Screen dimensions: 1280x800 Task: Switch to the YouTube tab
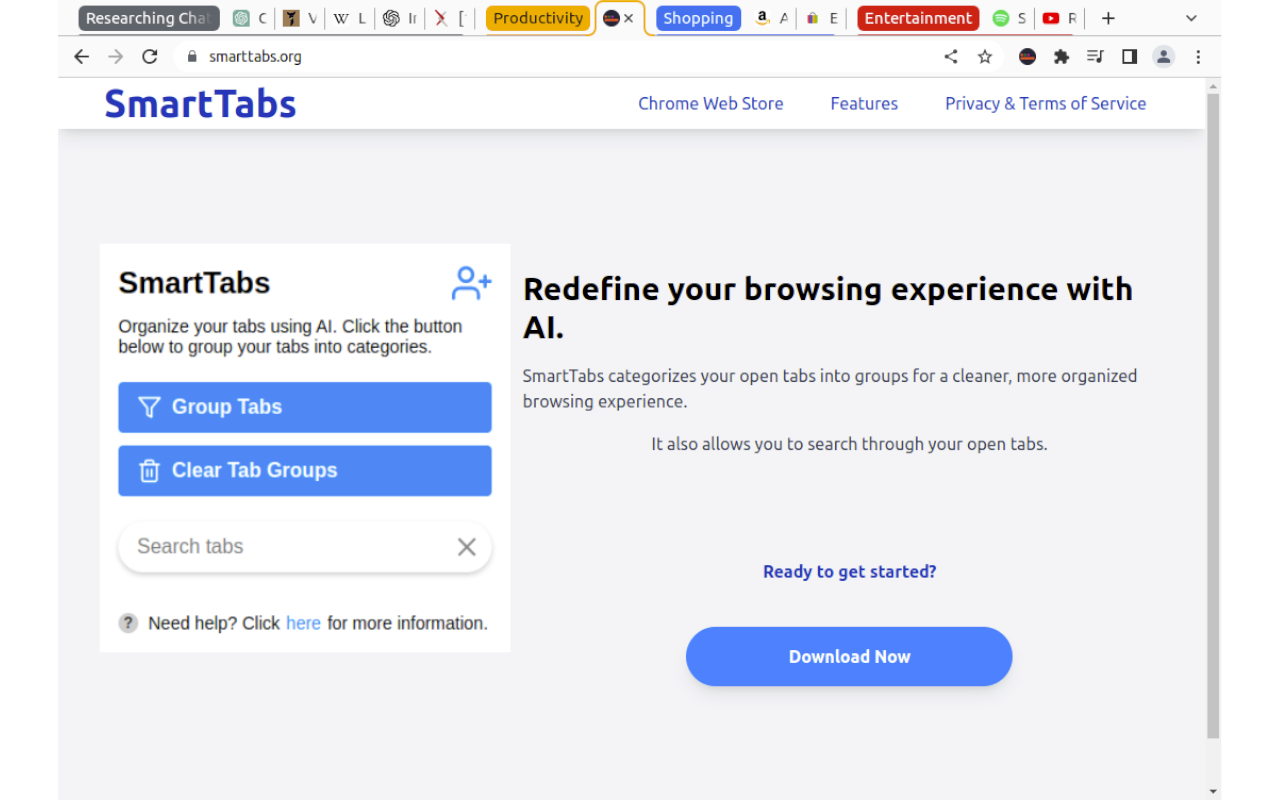point(1060,18)
